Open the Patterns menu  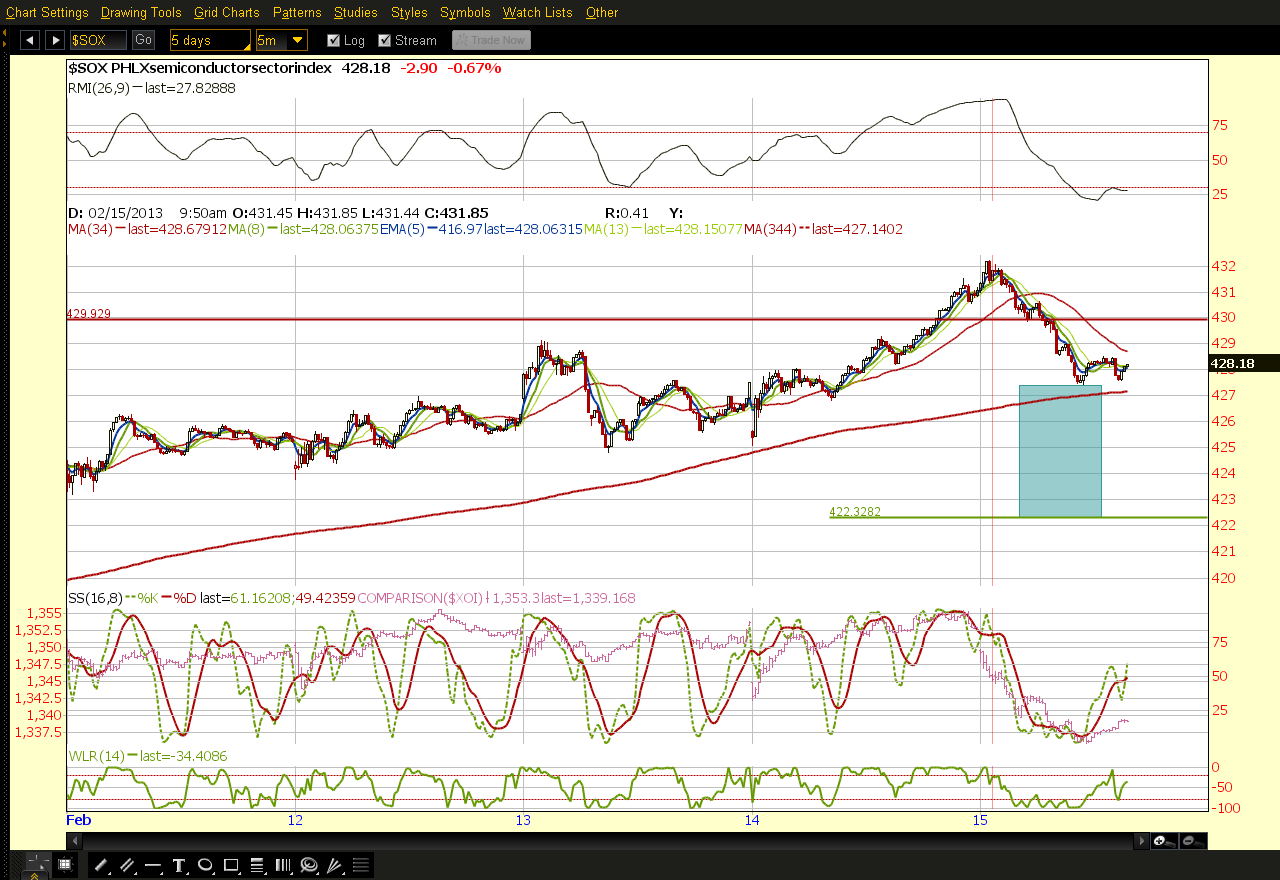[297, 12]
